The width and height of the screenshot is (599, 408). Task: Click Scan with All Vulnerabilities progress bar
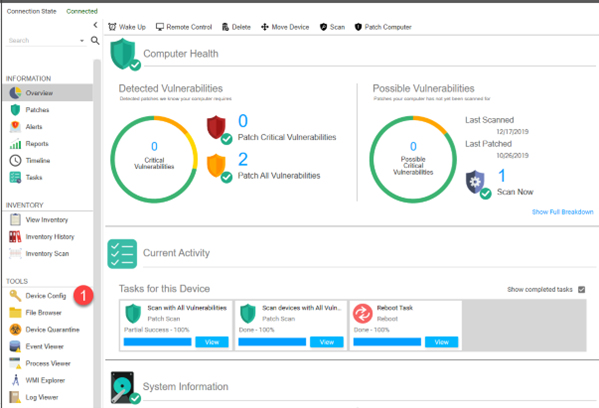[157, 342]
